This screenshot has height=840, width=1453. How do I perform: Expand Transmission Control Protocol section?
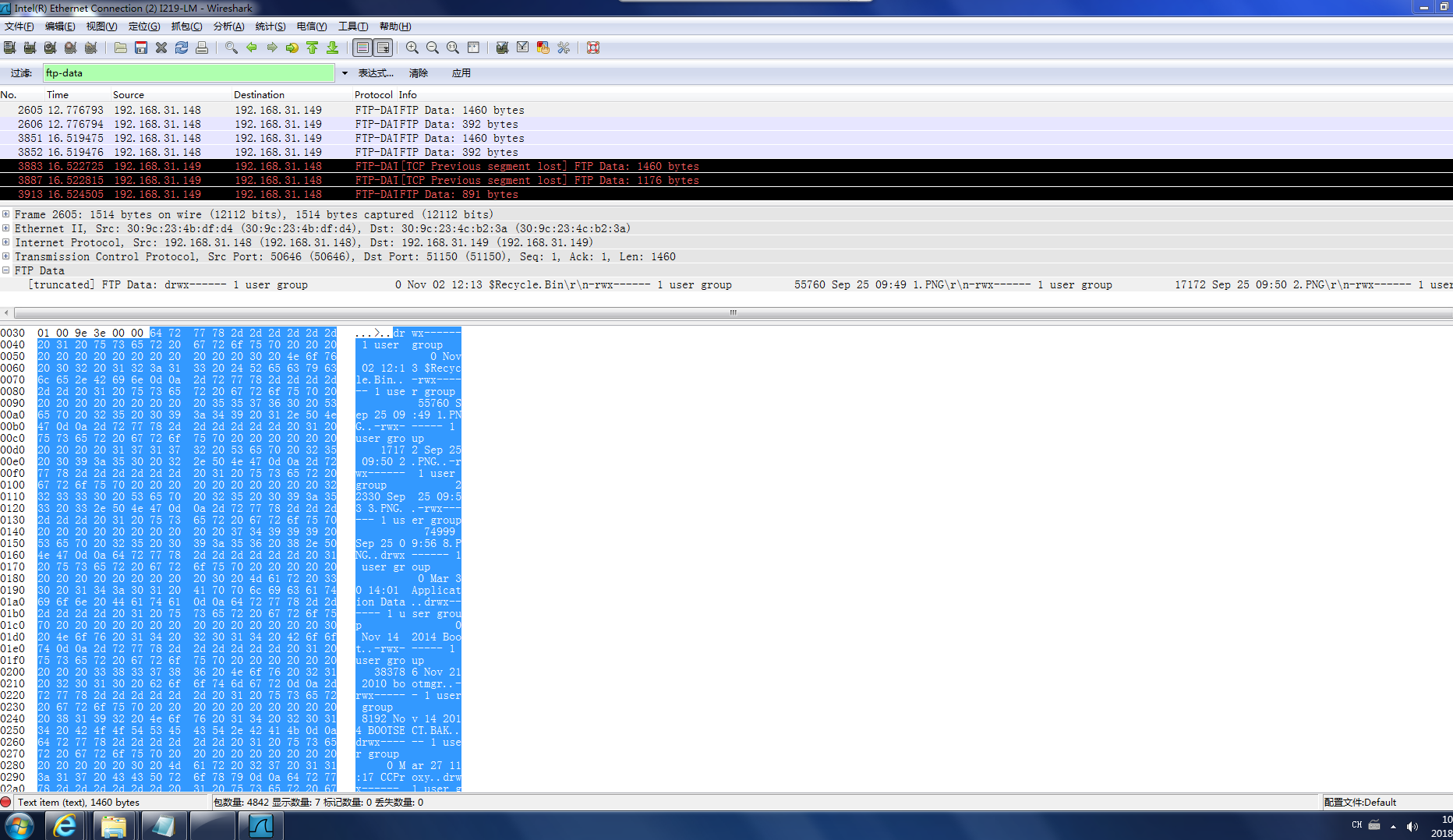coord(5,256)
